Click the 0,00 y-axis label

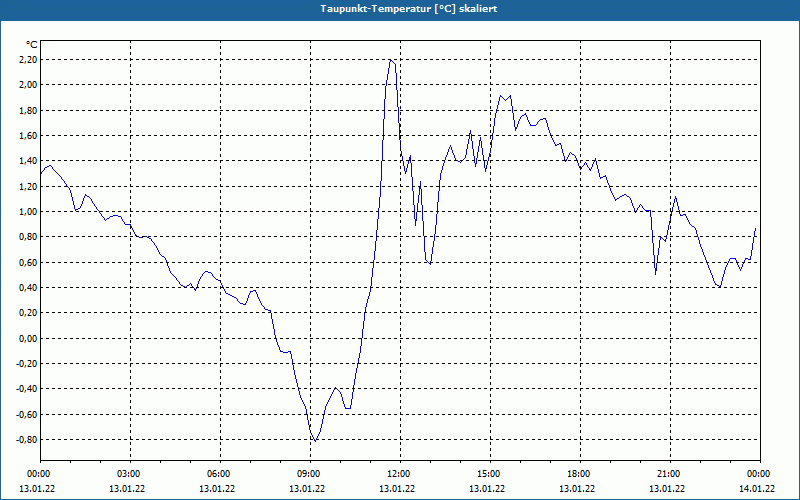coord(29,338)
